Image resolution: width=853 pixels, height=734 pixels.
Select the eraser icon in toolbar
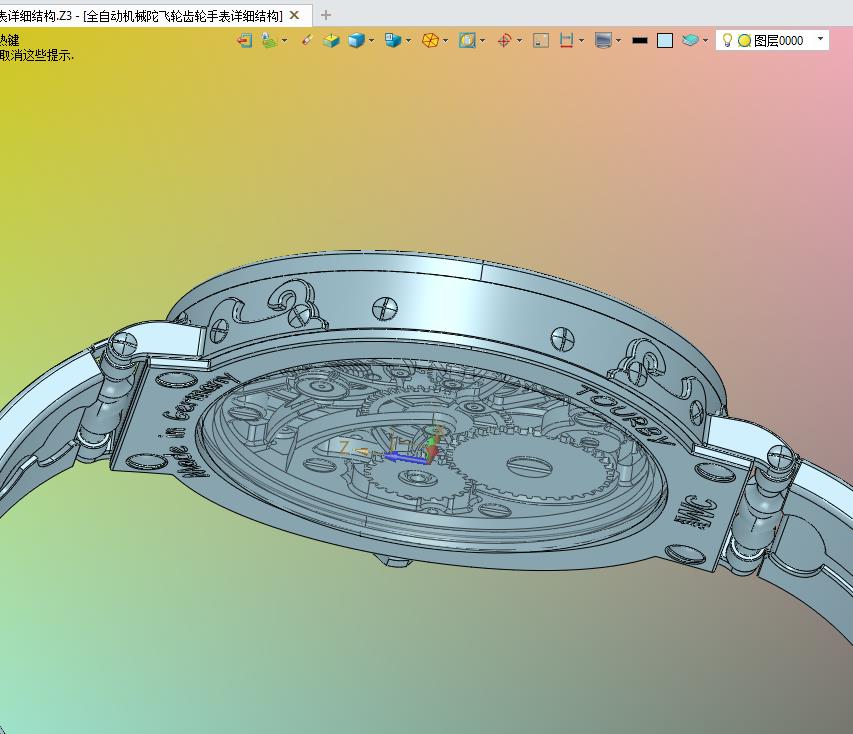click(307, 40)
